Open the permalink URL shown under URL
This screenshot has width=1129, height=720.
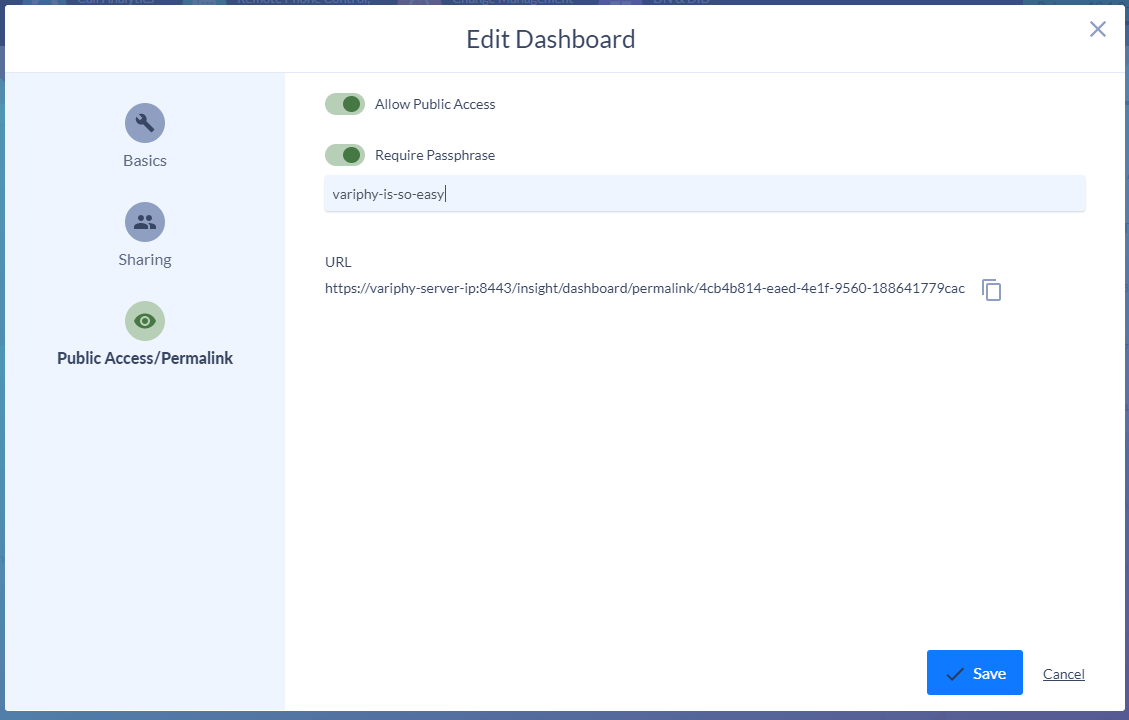click(645, 288)
